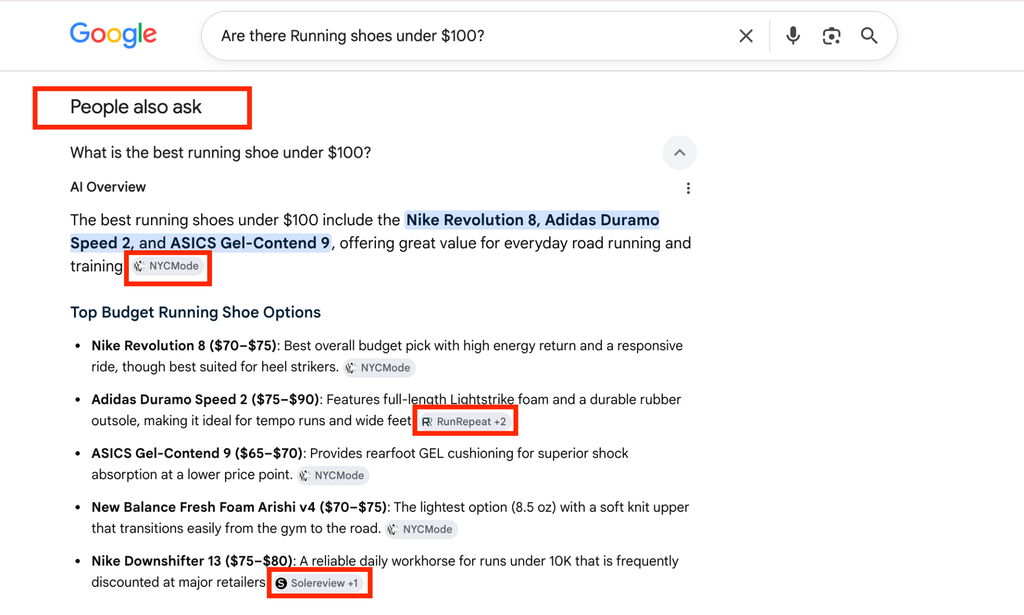Screen dimensions: 1024x615
Task: Click the 'Top Budget Running Shoe Options' heading
Action: coord(195,312)
